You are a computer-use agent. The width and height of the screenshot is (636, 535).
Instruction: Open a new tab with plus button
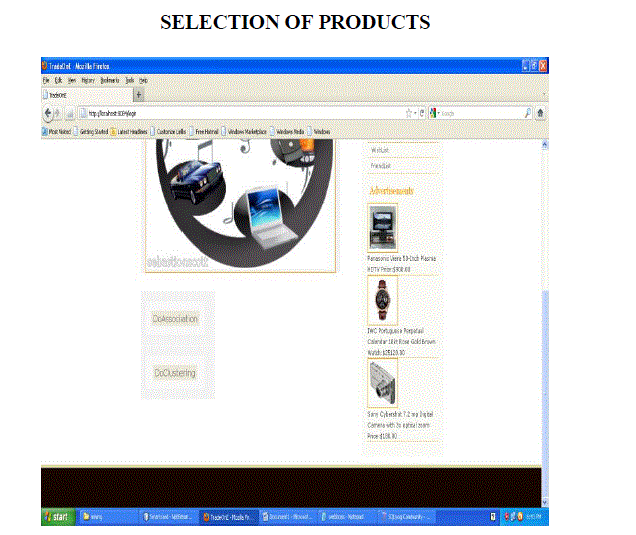[x=138, y=95]
